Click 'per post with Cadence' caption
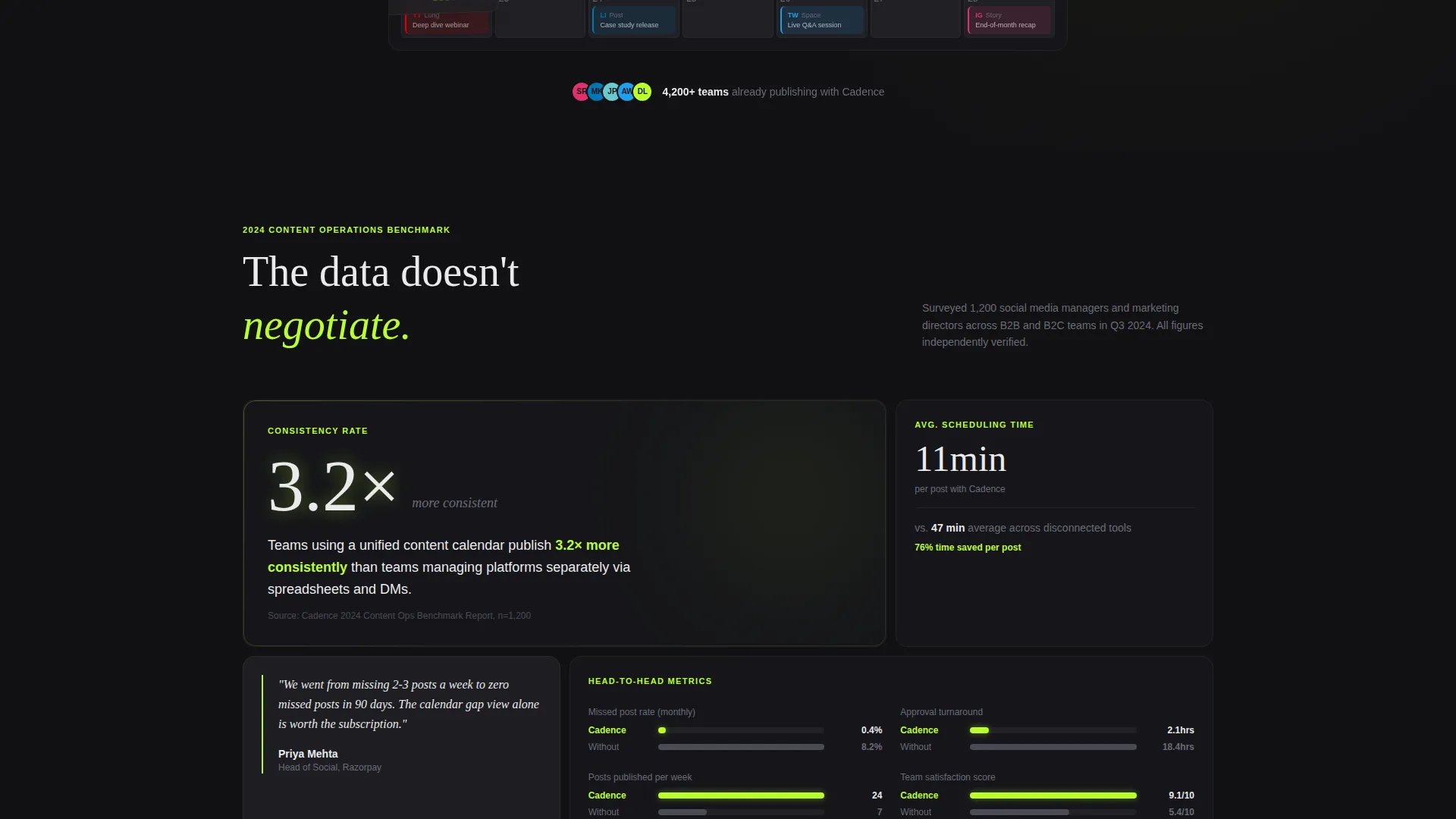 coord(959,489)
